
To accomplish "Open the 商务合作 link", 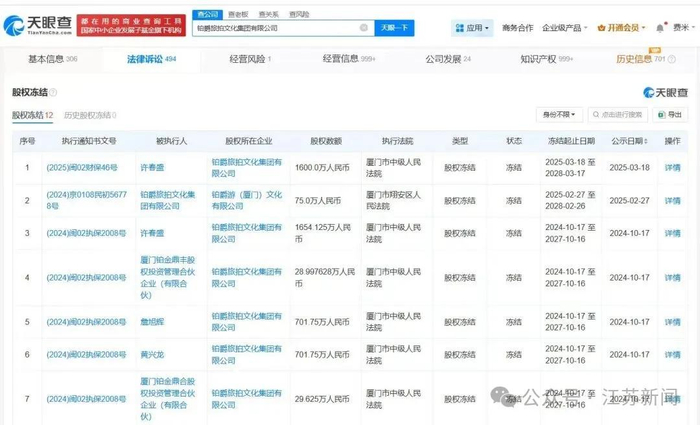I will [517, 28].
